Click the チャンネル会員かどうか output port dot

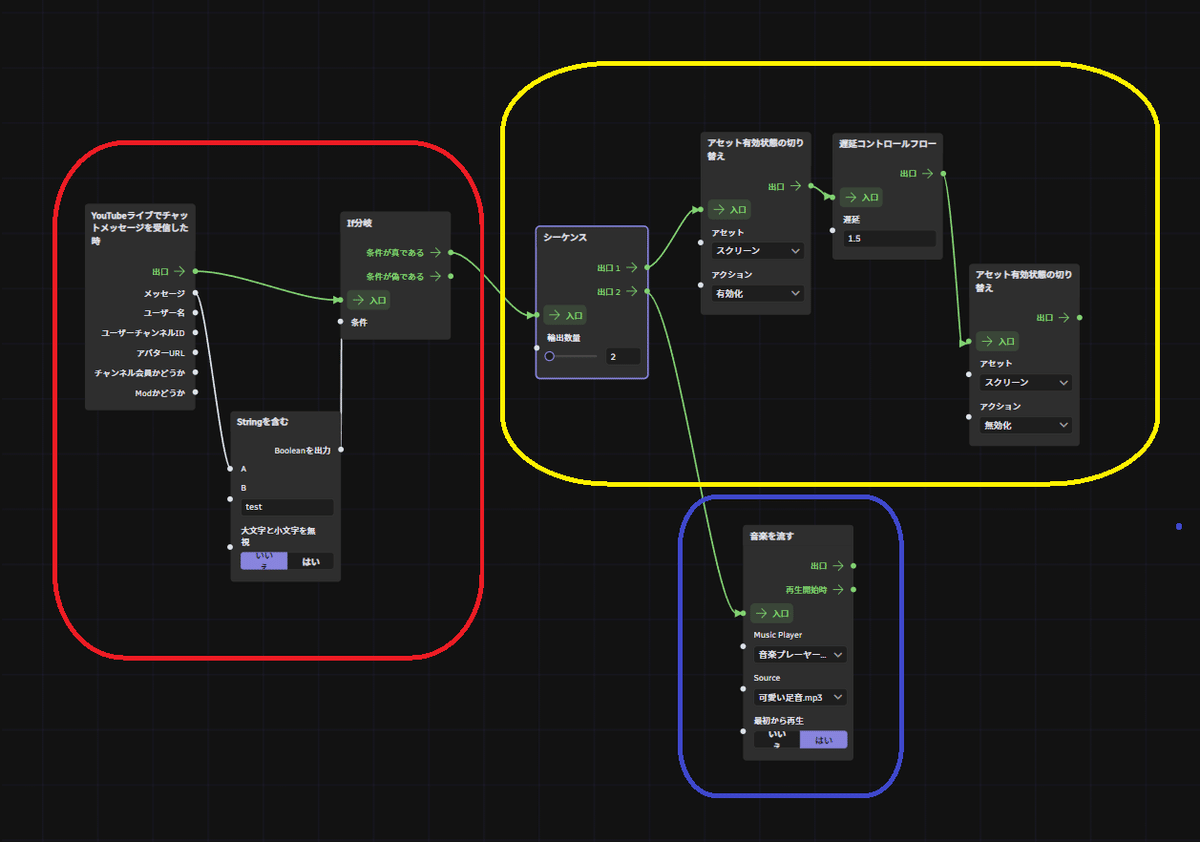195,373
